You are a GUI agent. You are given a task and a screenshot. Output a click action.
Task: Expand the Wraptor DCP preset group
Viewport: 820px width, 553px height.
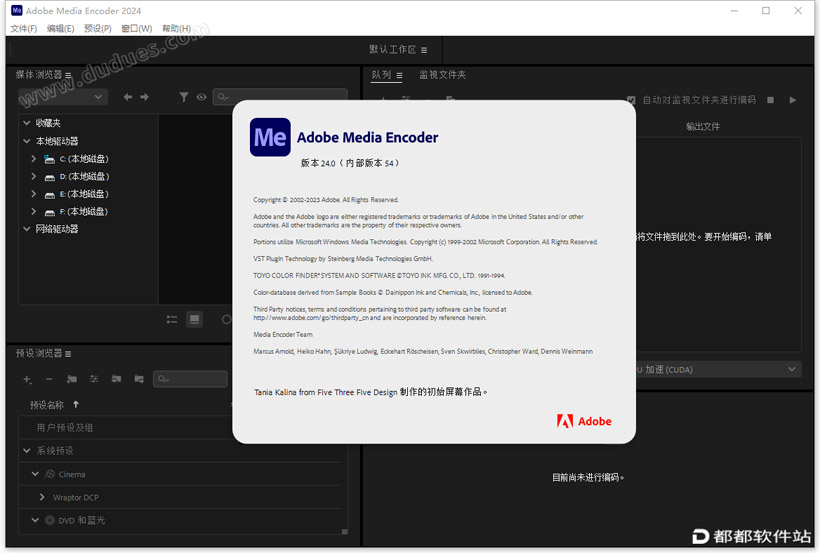(42, 497)
